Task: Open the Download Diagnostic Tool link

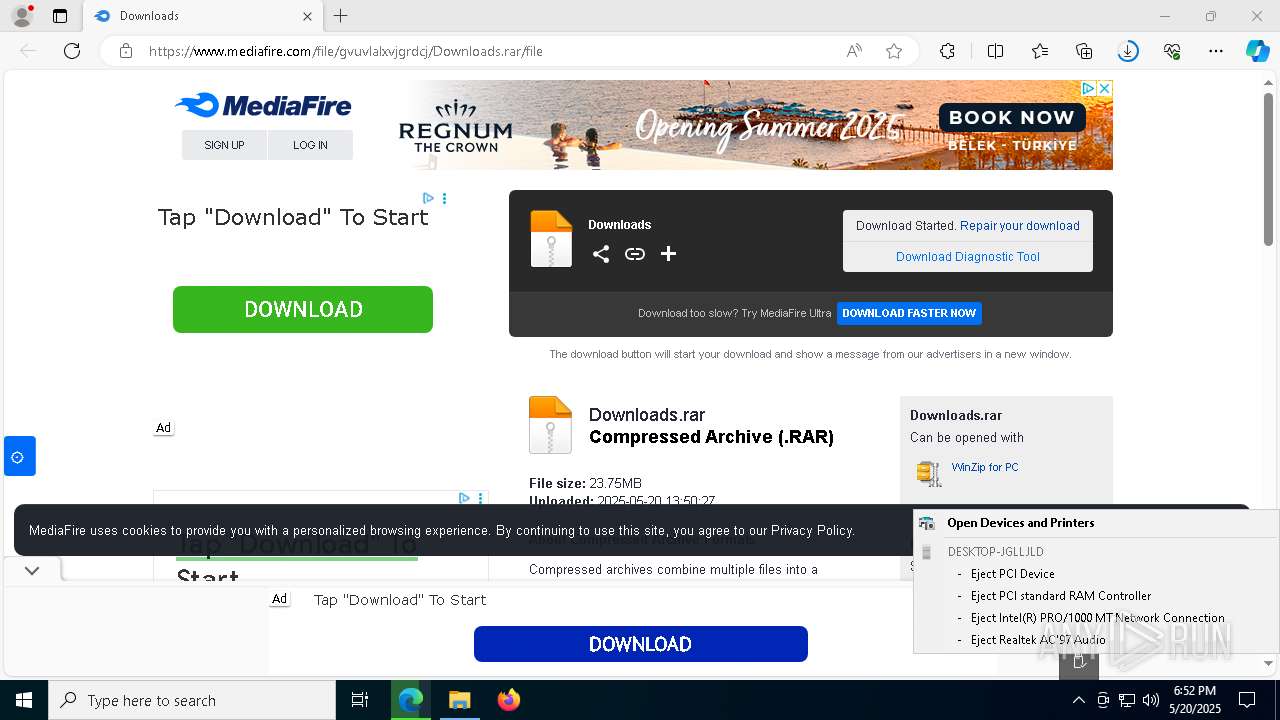Action: (x=968, y=257)
